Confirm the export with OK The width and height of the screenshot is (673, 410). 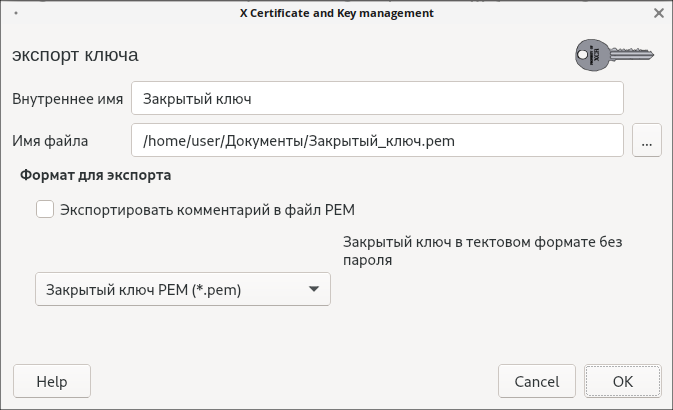coord(622,381)
